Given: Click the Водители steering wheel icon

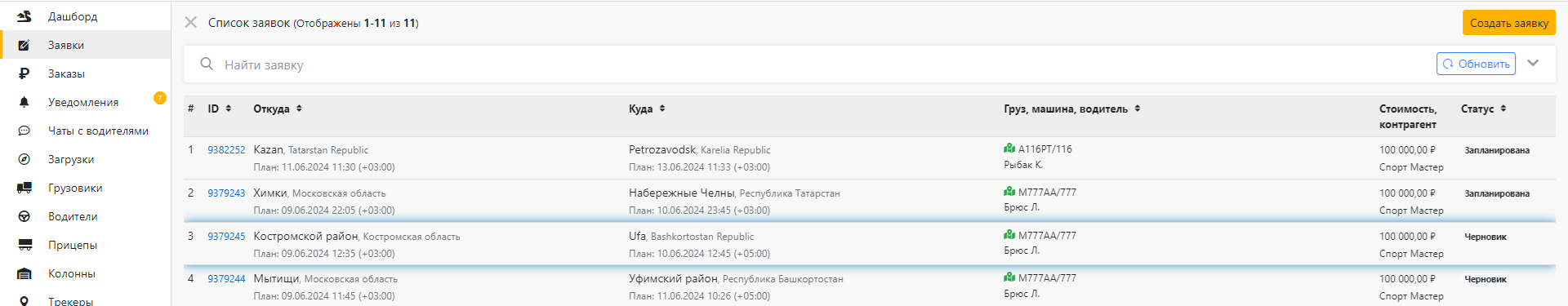Looking at the screenshot, I should tap(24, 216).
